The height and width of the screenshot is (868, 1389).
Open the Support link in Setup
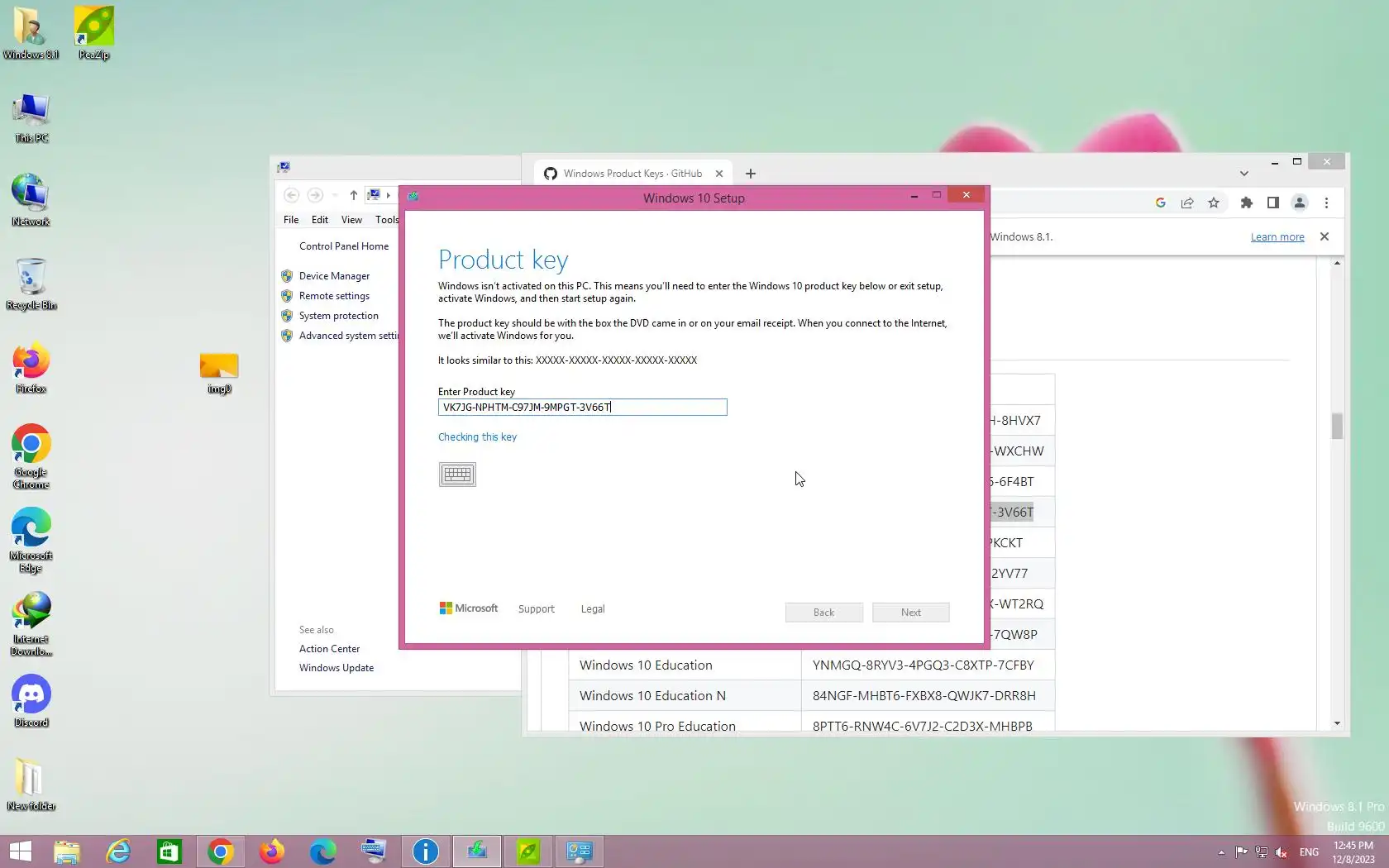coord(537,609)
